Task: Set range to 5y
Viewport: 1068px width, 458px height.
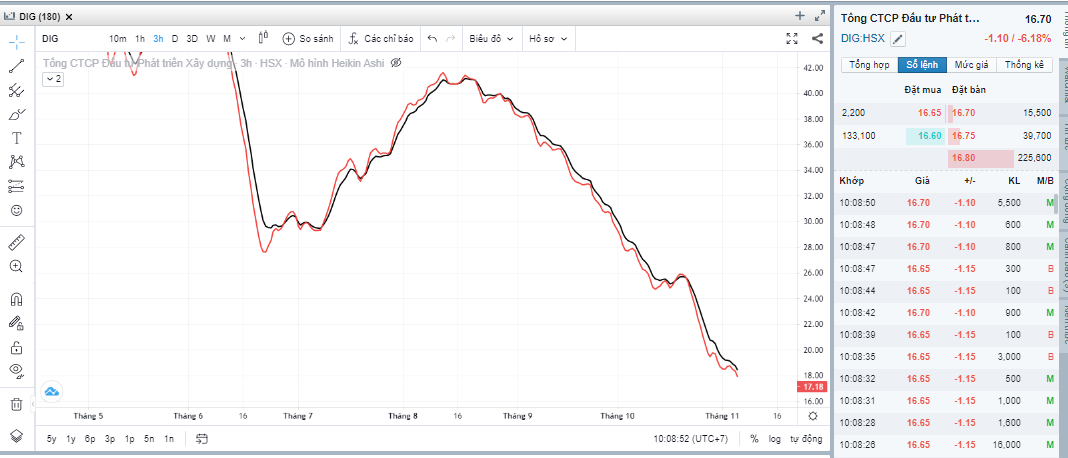Action: tap(52, 439)
